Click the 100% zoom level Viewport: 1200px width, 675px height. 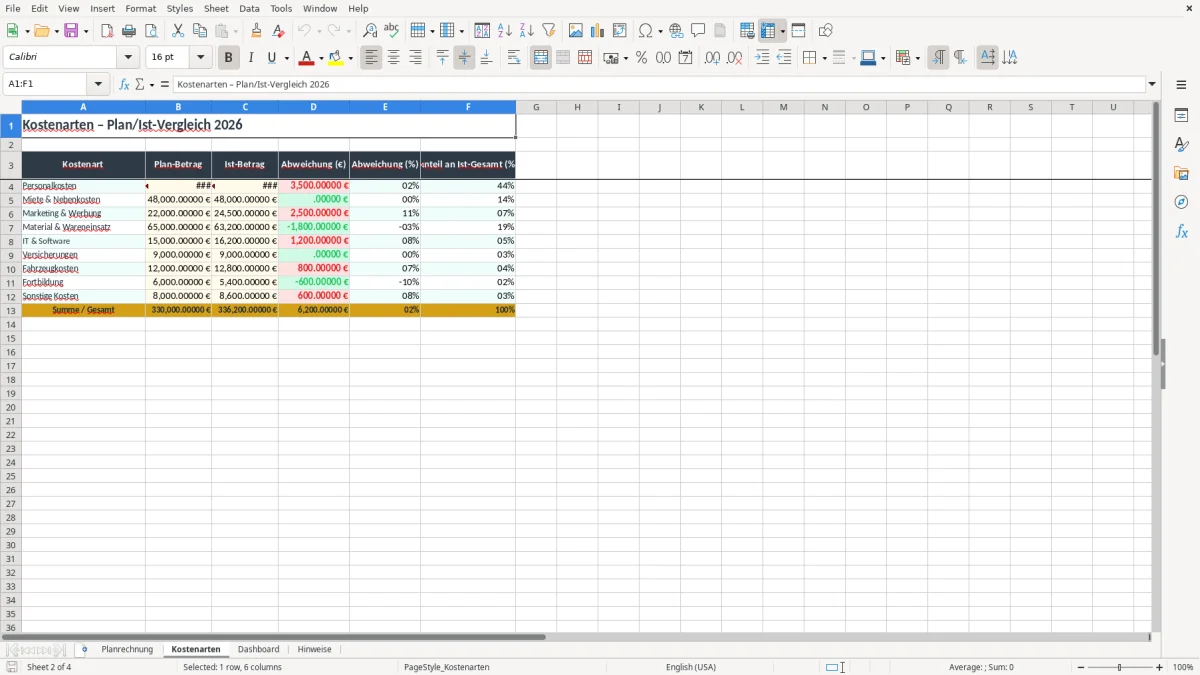tap(1183, 667)
